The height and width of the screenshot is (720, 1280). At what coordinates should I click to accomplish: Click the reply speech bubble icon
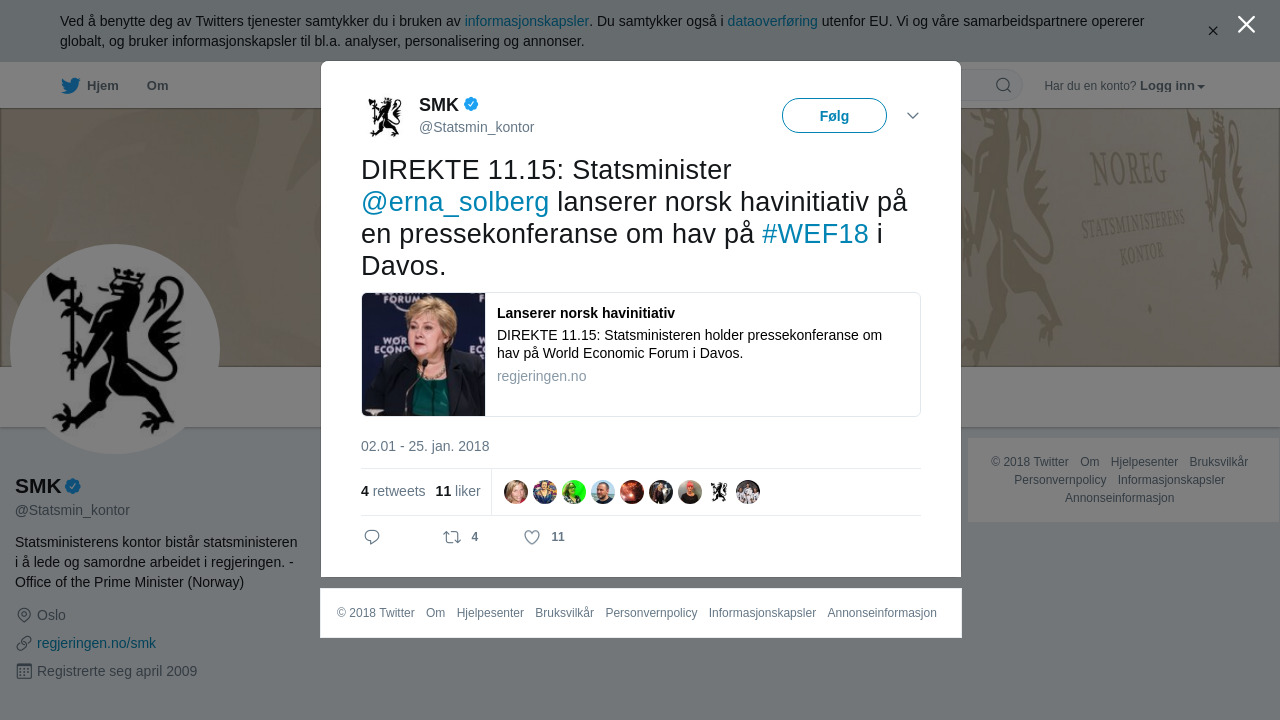[372, 537]
